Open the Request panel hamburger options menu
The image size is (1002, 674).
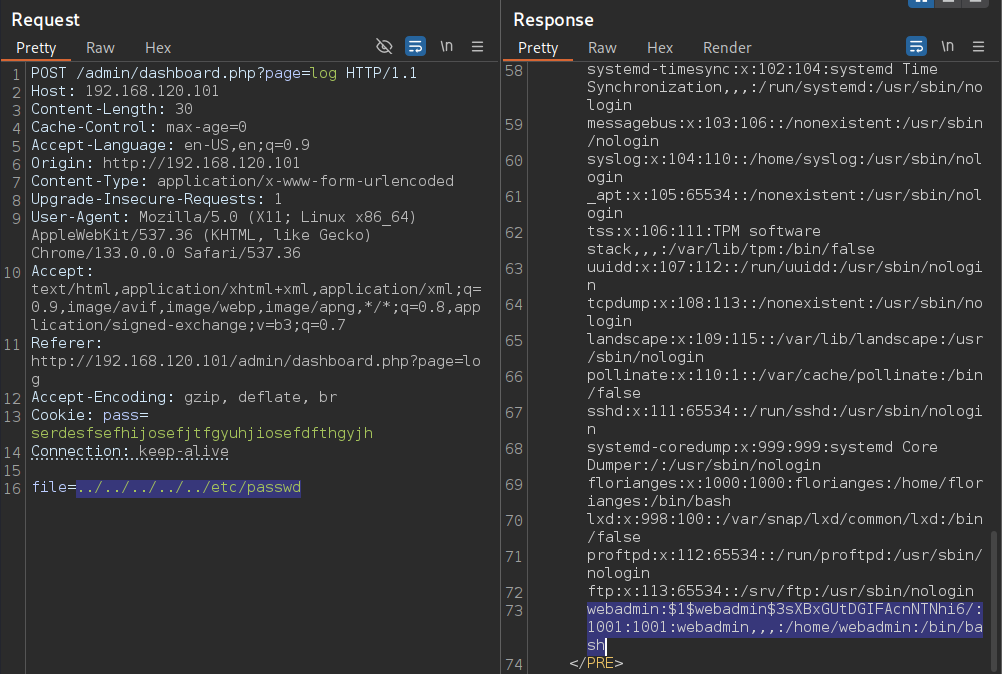[x=477, y=47]
